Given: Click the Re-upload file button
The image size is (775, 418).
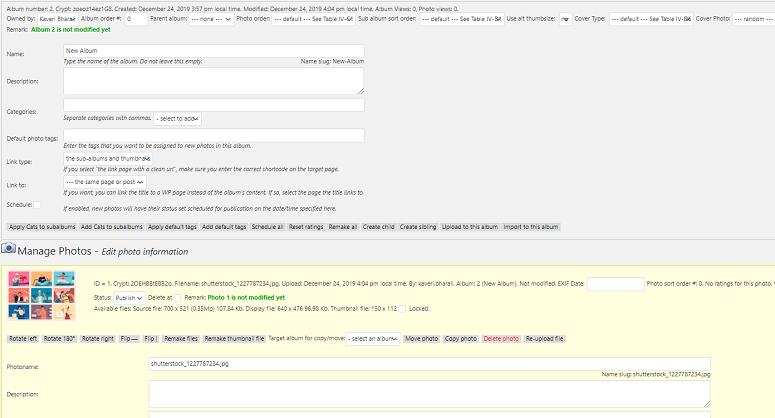Looking at the screenshot, I should [544, 339].
